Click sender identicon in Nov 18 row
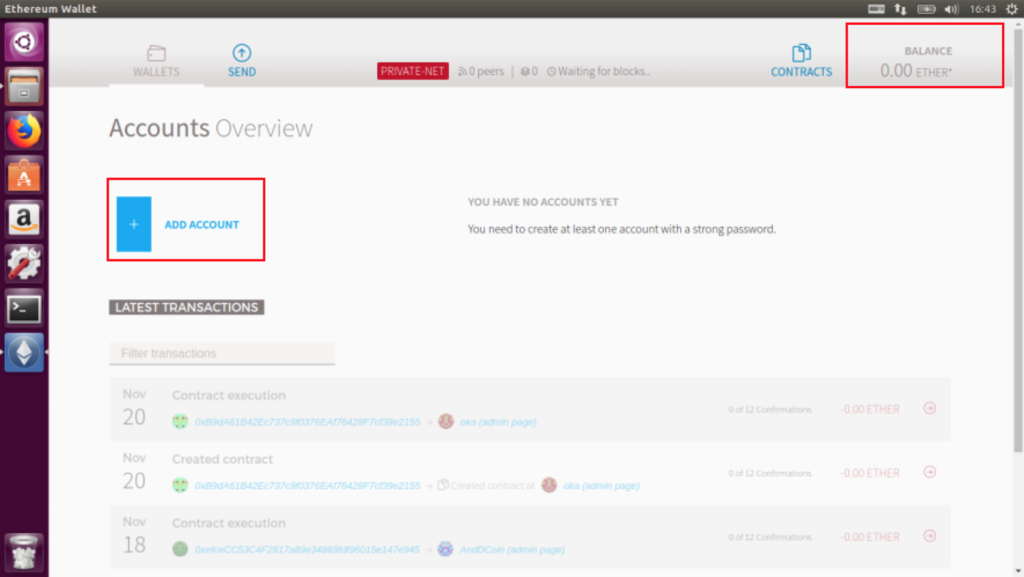The height and width of the screenshot is (577, 1024). [180, 549]
